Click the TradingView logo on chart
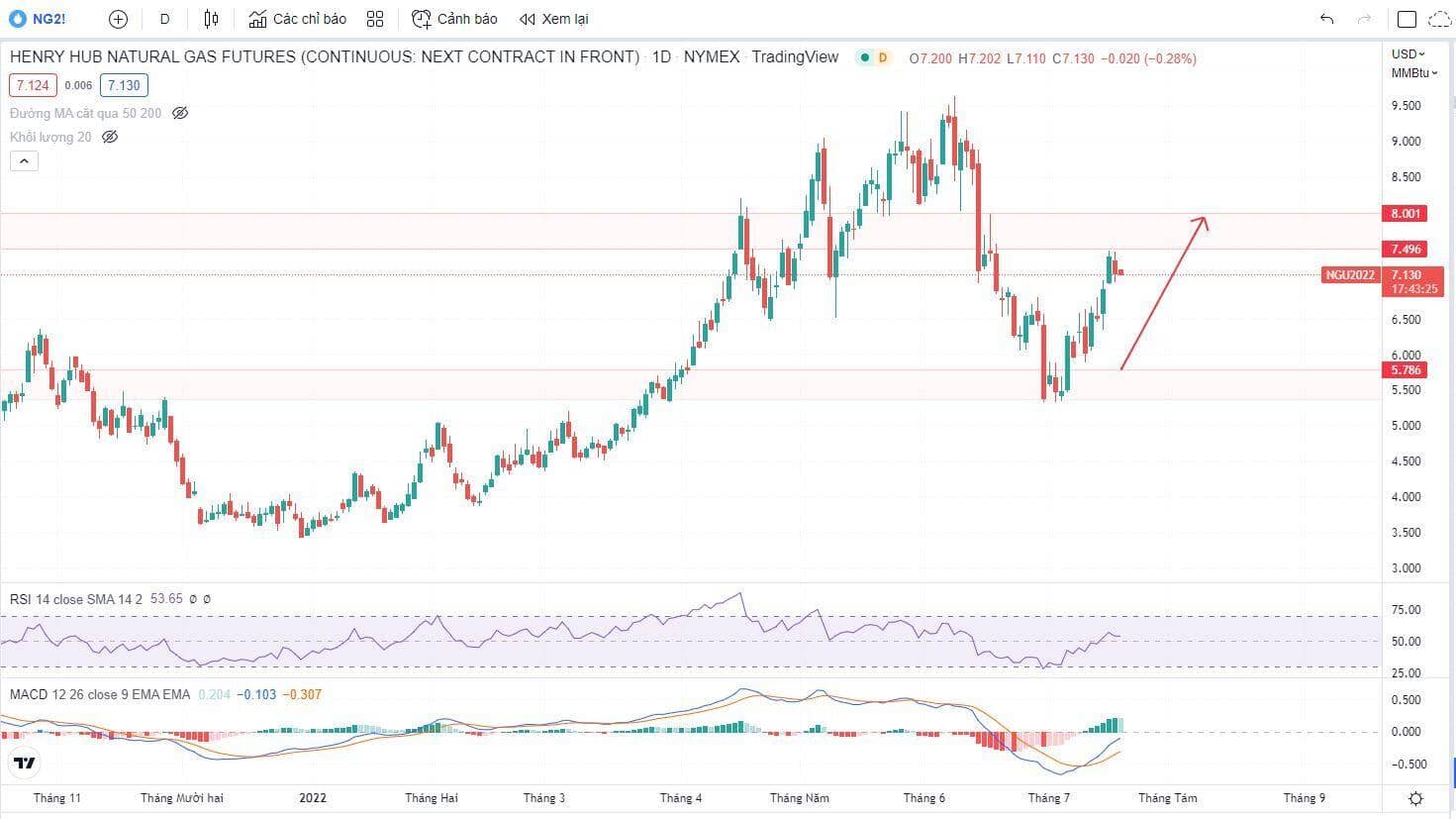Screen dimensions: 1456x819 (25, 763)
